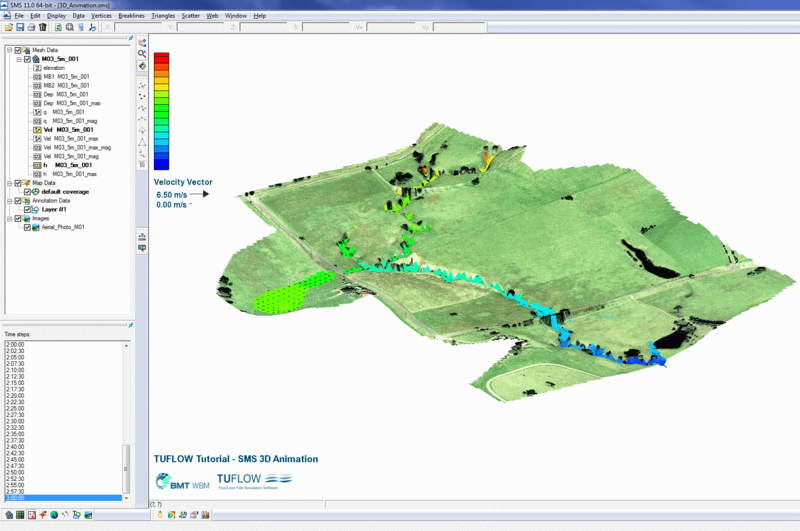Select the 2:50:00 time step
The image size is (800, 531).
click(x=15, y=472)
